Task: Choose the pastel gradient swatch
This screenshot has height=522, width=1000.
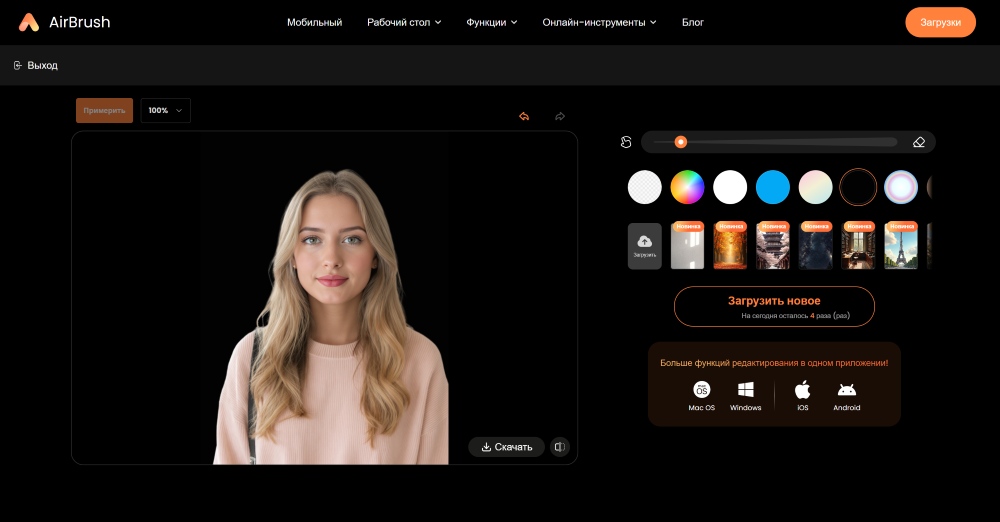Action: [x=816, y=187]
